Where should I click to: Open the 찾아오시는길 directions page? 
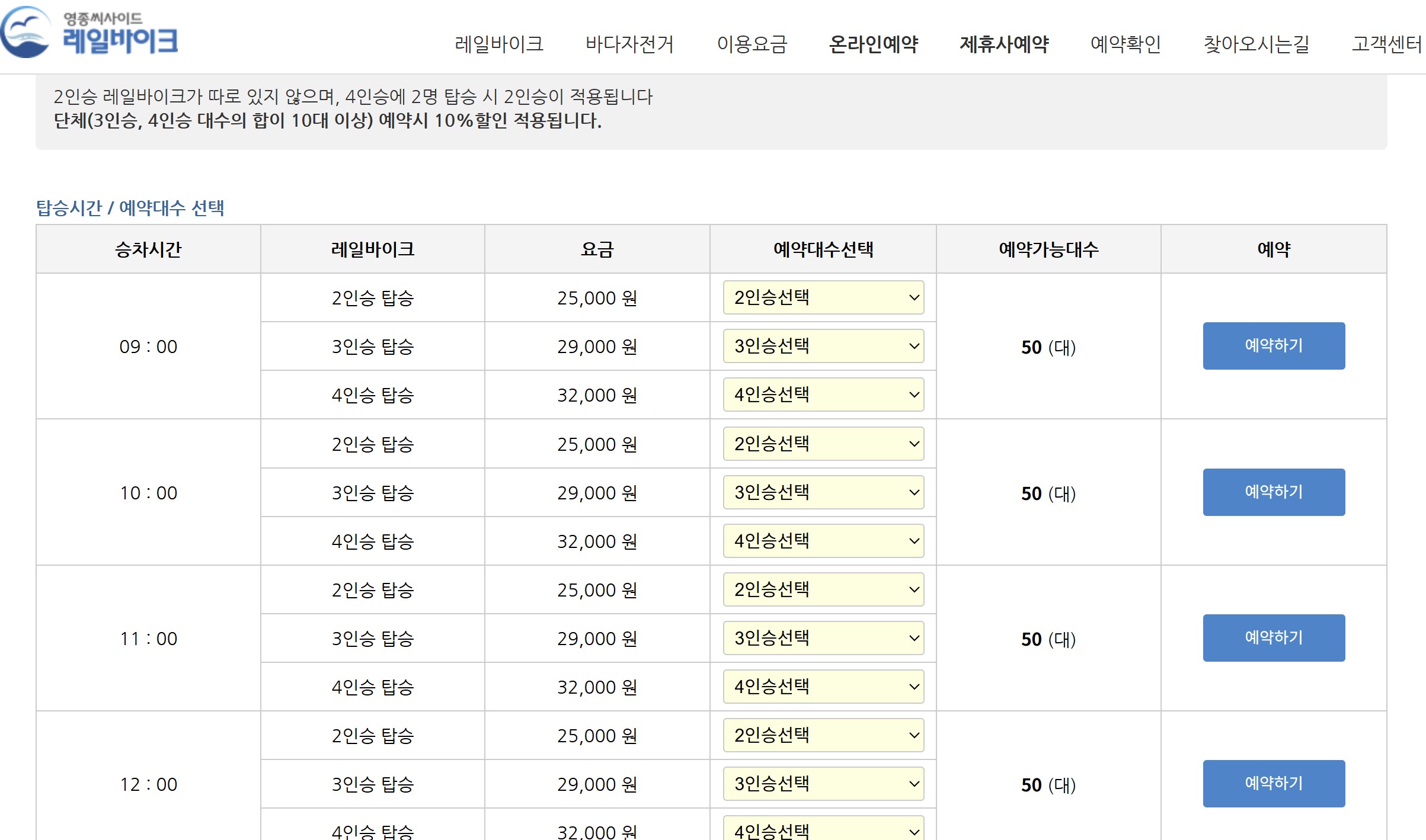pos(1256,44)
